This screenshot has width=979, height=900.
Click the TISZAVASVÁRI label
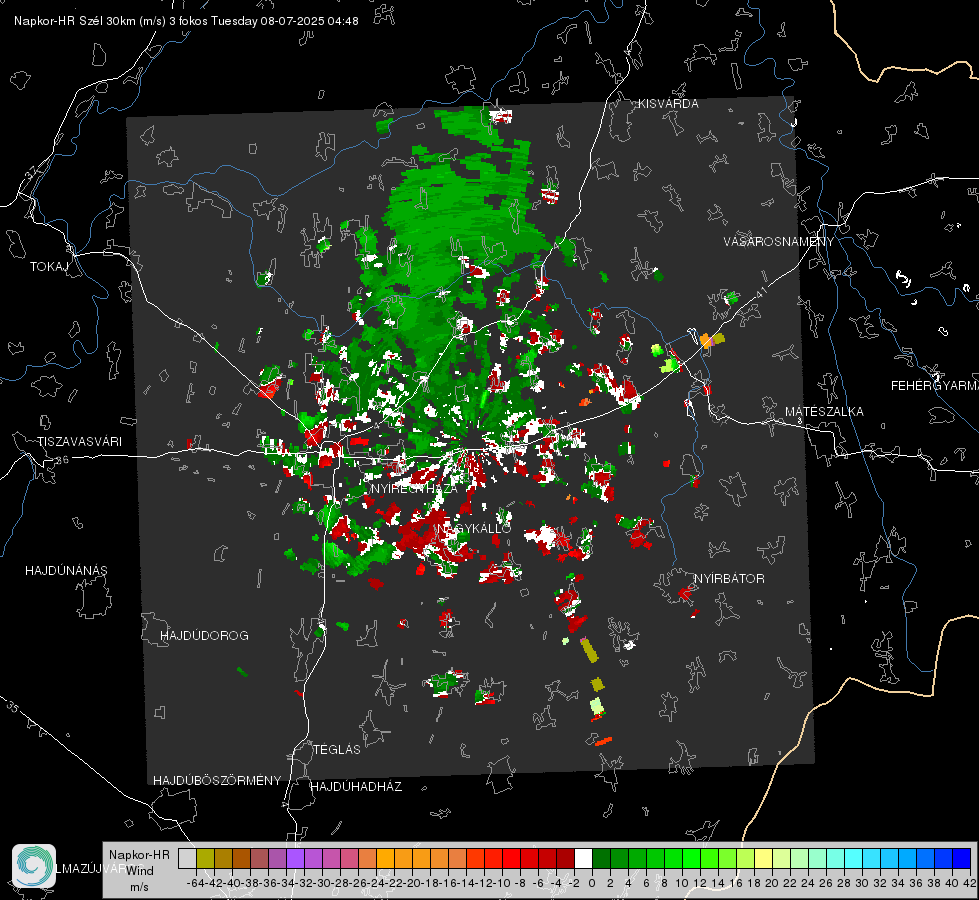coord(79,442)
